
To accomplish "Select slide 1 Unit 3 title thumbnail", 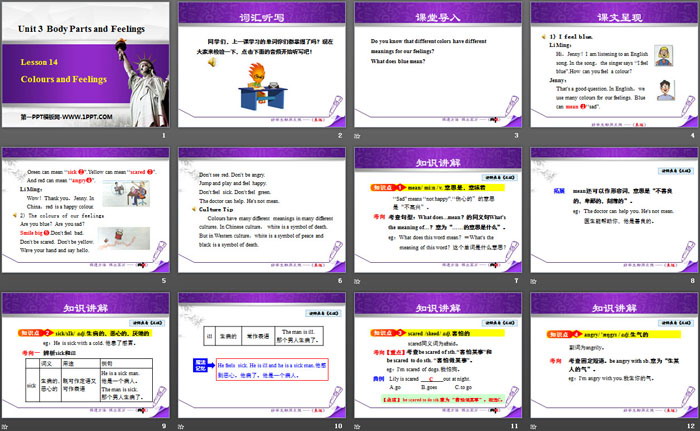I will tap(86, 64).
